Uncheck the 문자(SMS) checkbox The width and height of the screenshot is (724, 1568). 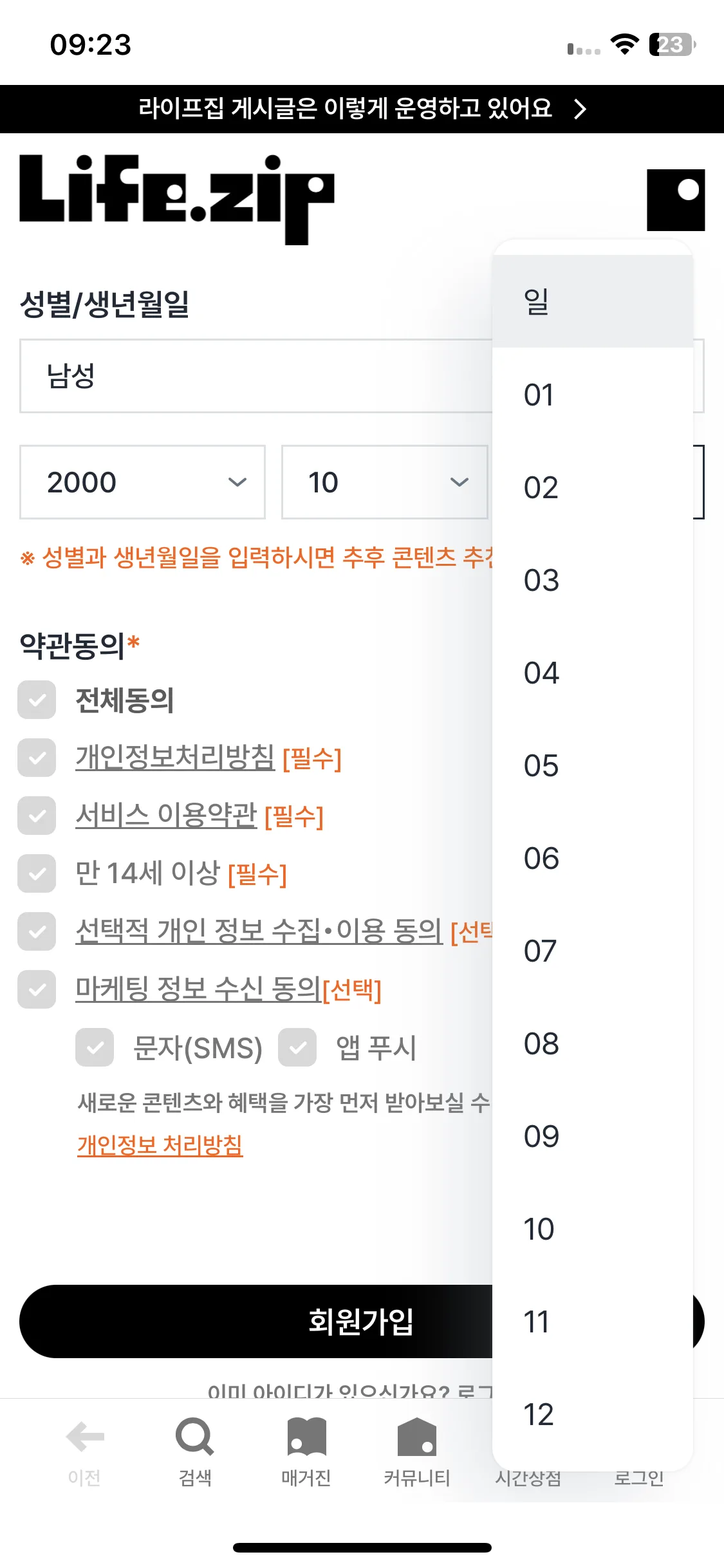point(95,1047)
